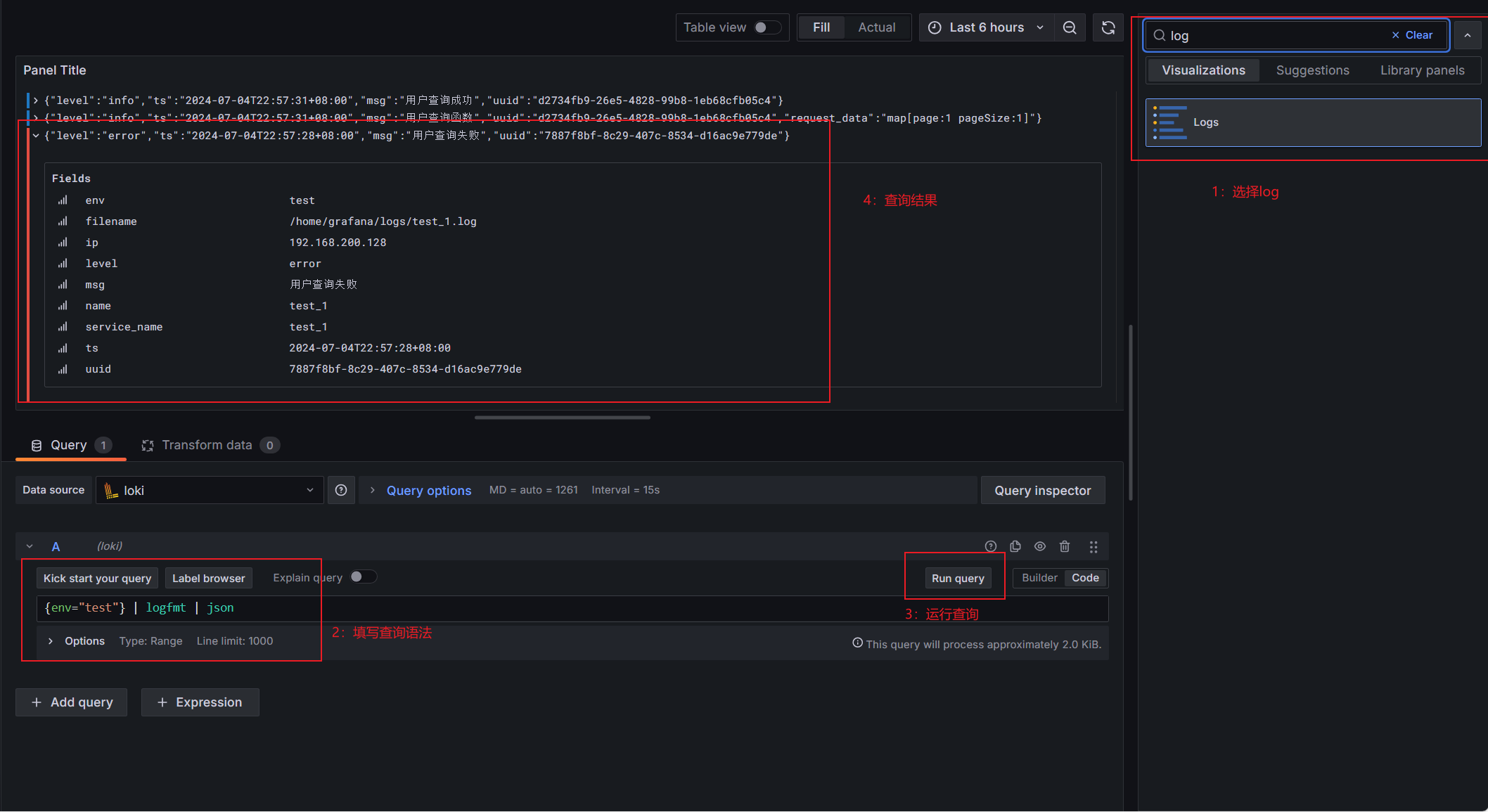Click the Run query button
The height and width of the screenshot is (812, 1488).
coord(958,578)
